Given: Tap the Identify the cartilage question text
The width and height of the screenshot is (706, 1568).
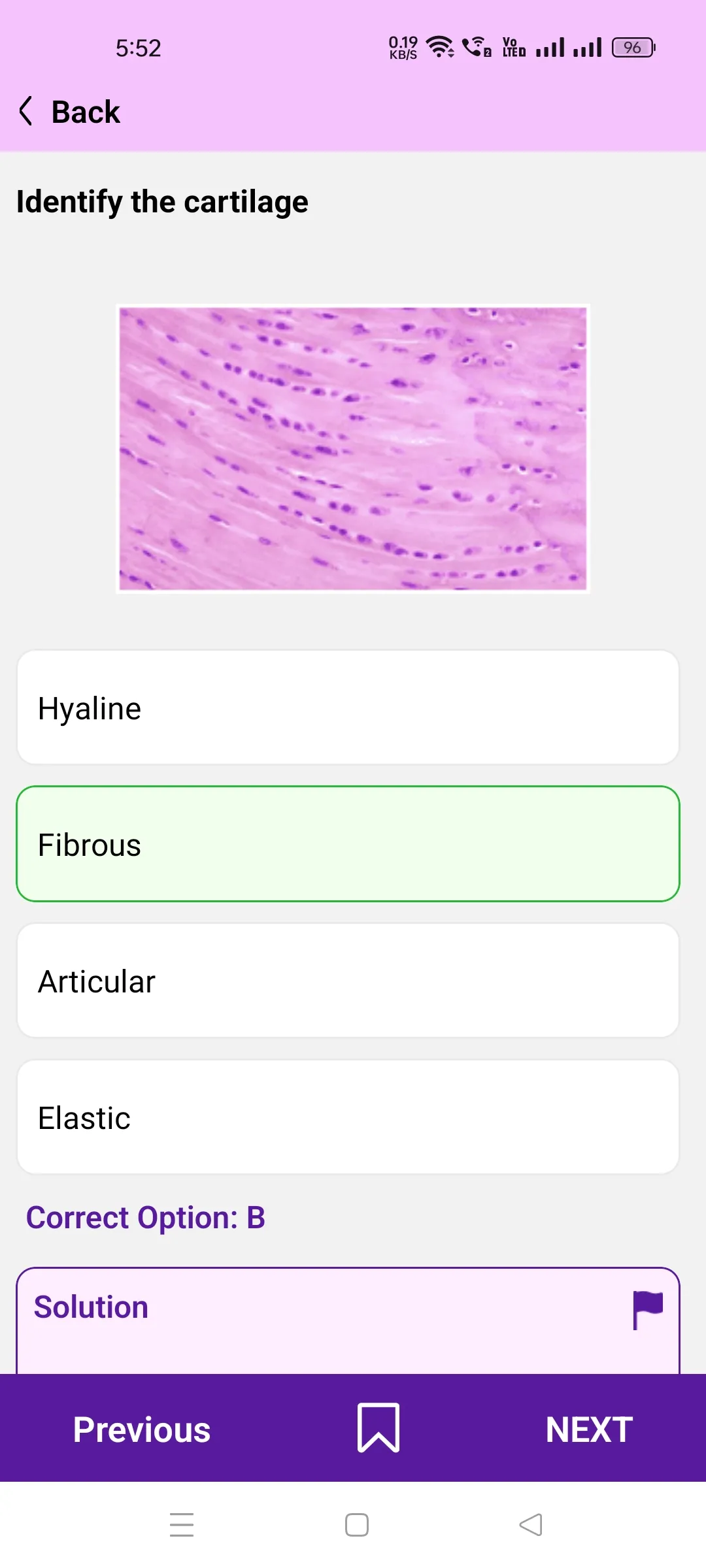Looking at the screenshot, I should [162, 202].
